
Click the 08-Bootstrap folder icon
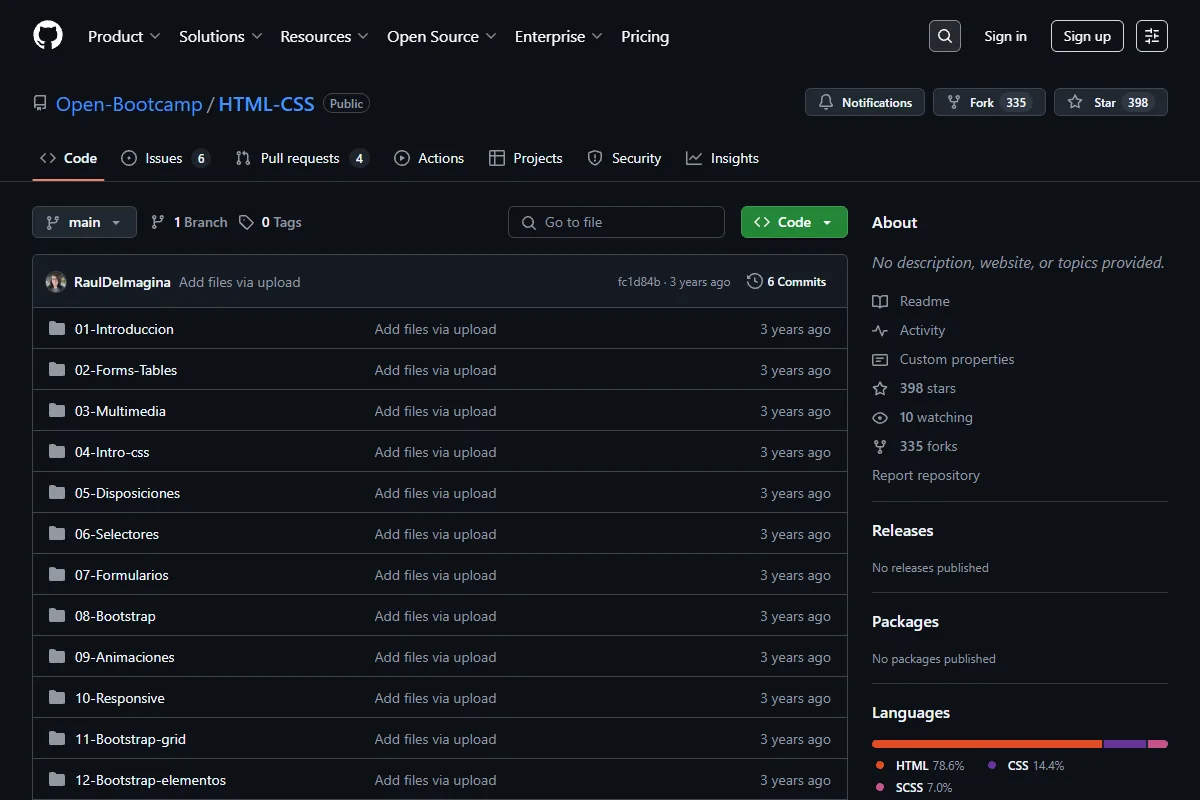click(57, 616)
